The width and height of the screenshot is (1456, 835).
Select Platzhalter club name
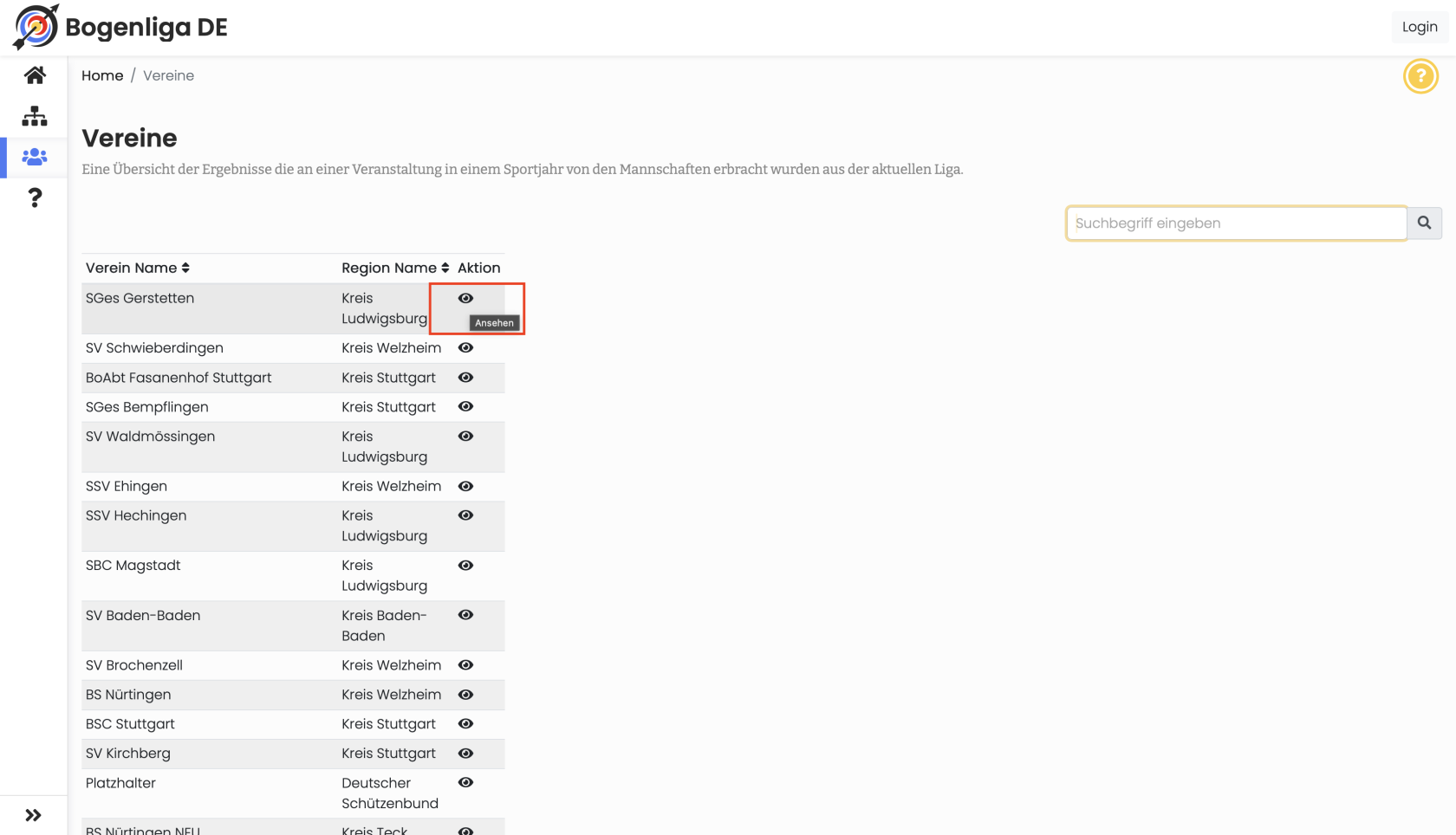tap(120, 783)
